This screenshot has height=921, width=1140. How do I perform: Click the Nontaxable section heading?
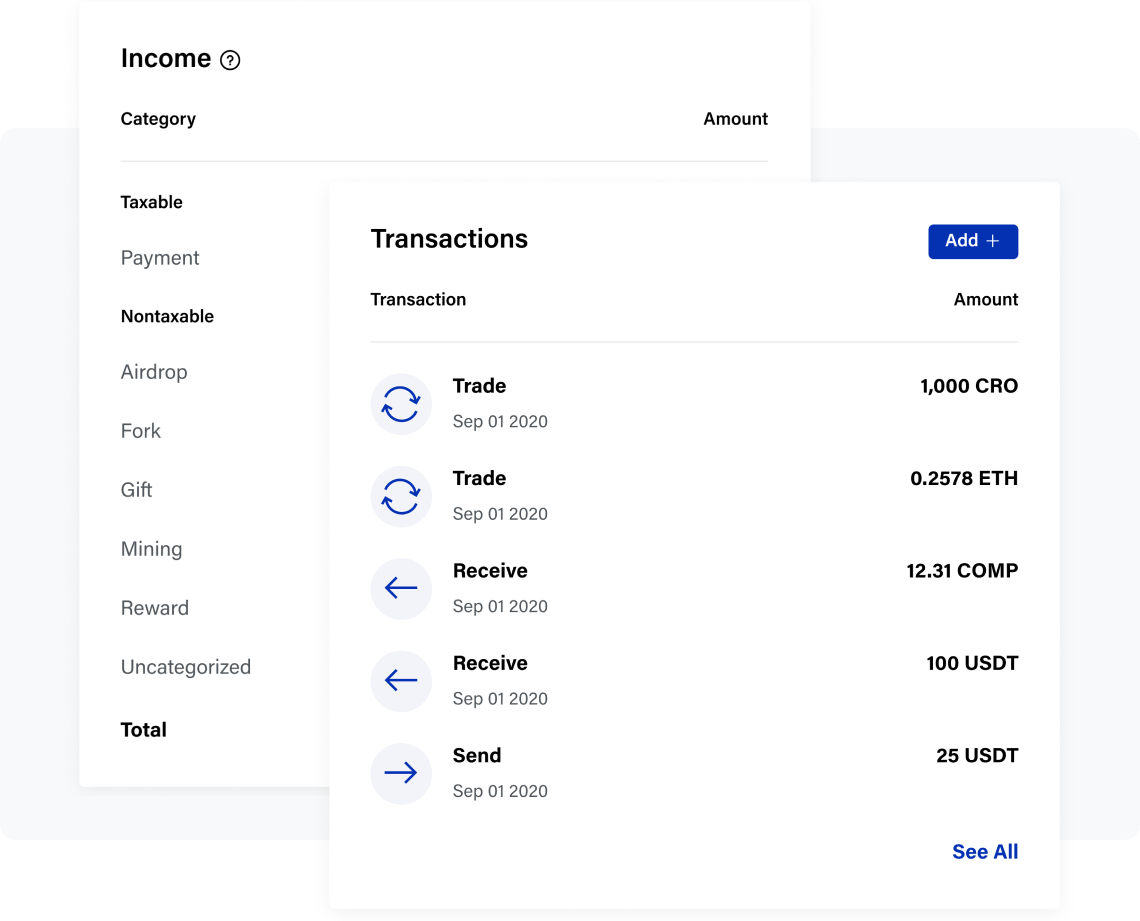pos(167,316)
